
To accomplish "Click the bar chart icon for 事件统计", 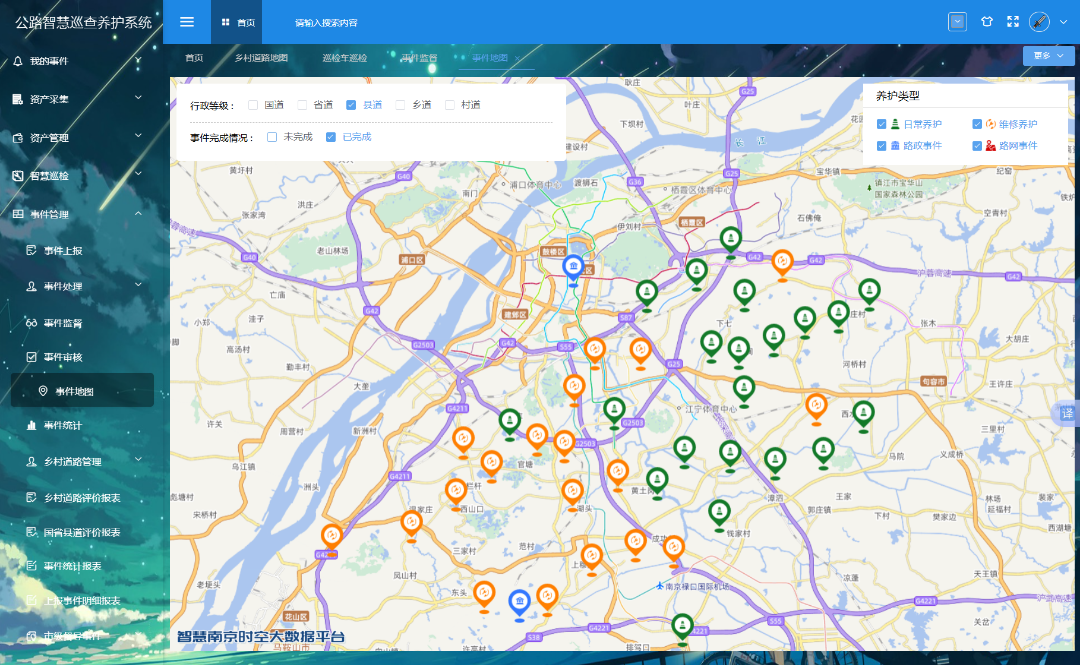I will coord(31,425).
